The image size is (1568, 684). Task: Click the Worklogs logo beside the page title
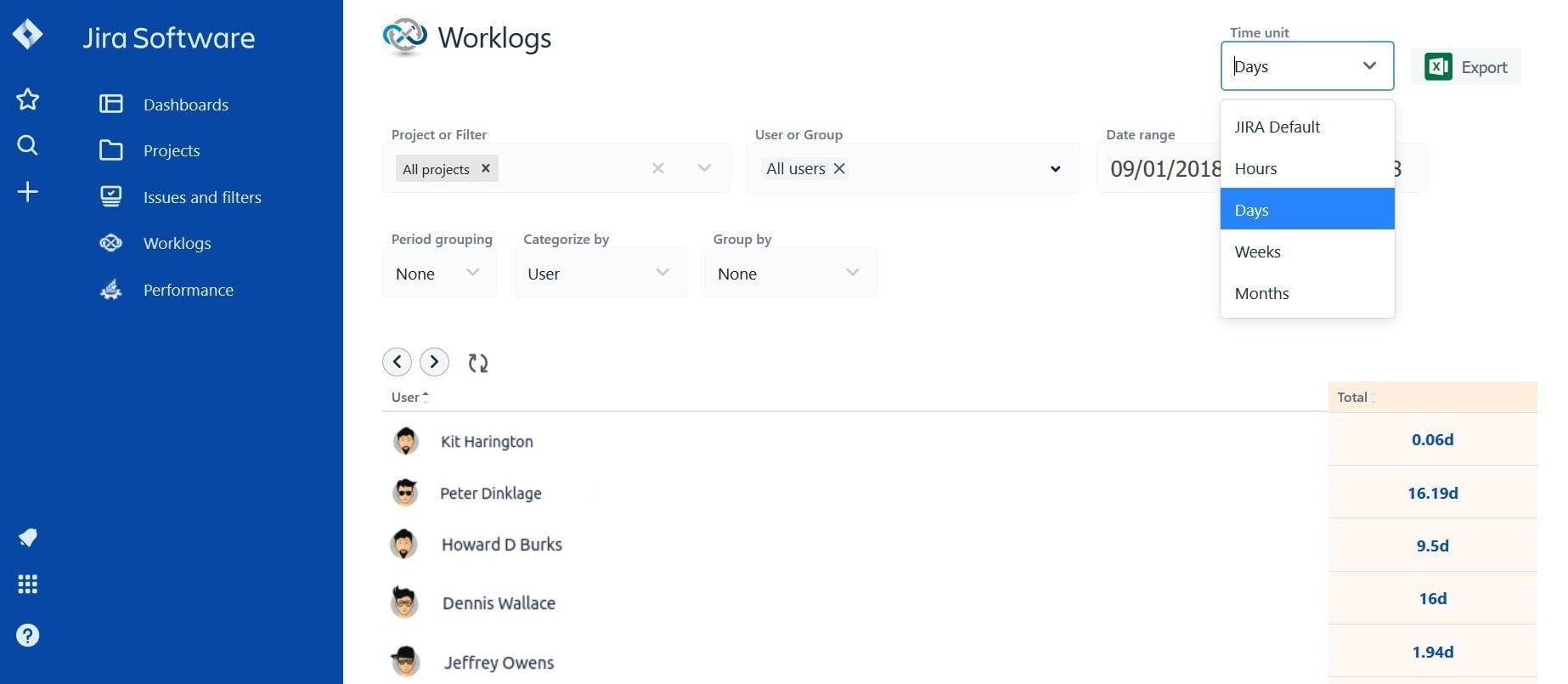pyautogui.click(x=404, y=37)
